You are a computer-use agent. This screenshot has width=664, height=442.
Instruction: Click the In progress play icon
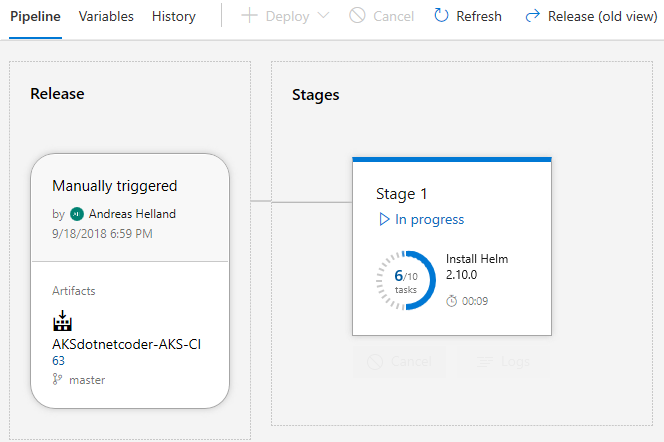point(382,219)
